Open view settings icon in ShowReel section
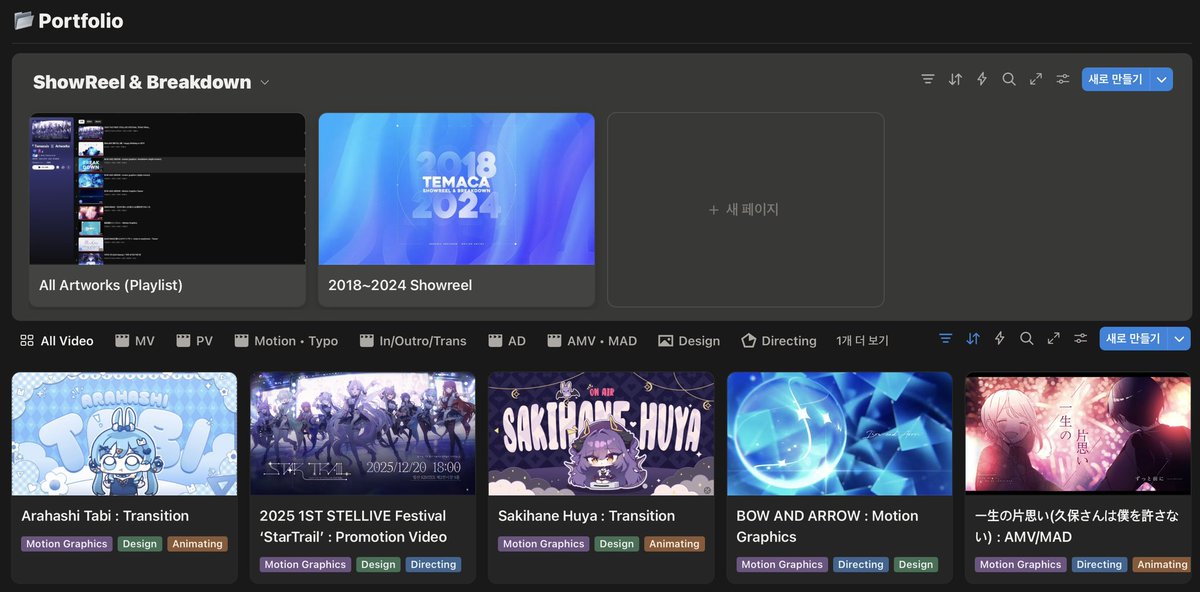The image size is (1200, 592). (1063, 79)
